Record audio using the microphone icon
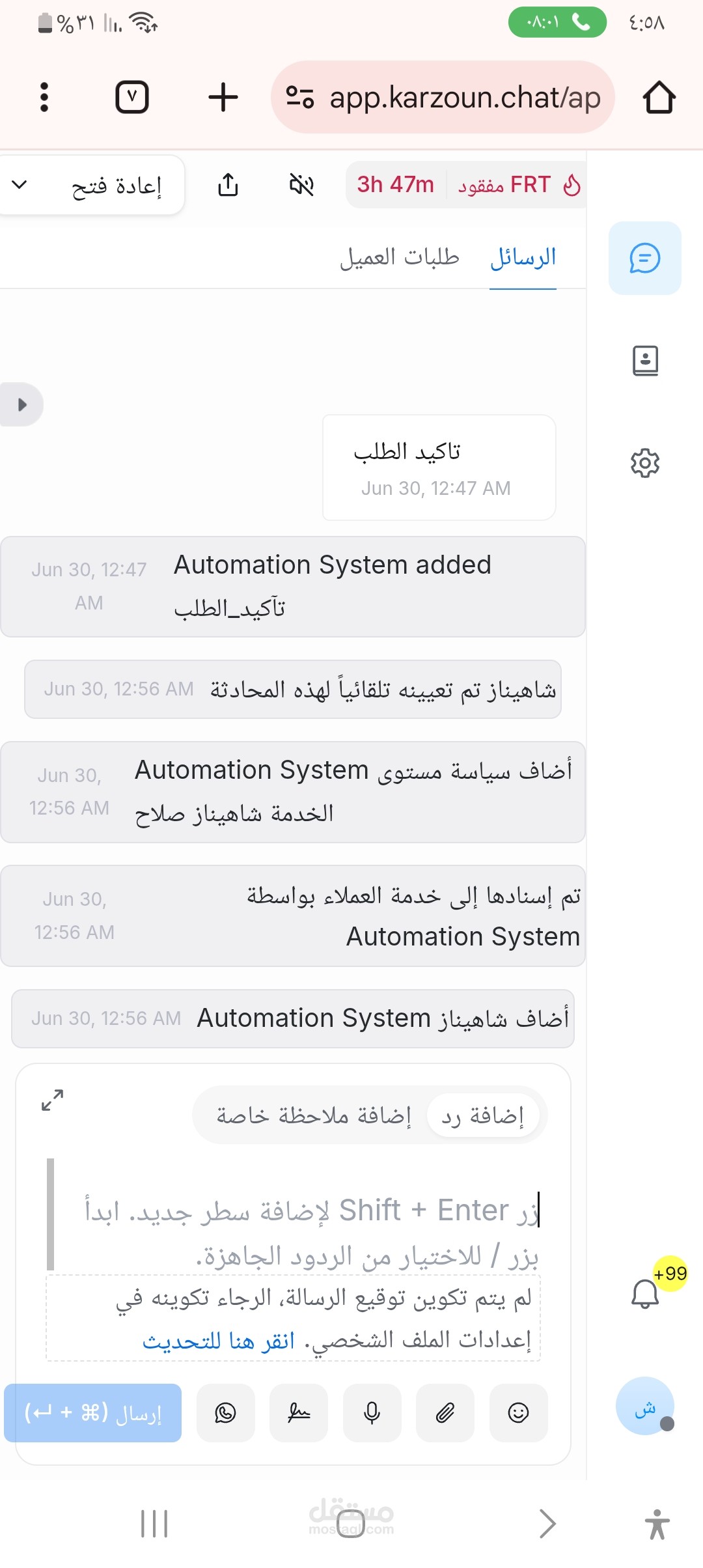This screenshot has height=1568, width=703. (372, 1412)
